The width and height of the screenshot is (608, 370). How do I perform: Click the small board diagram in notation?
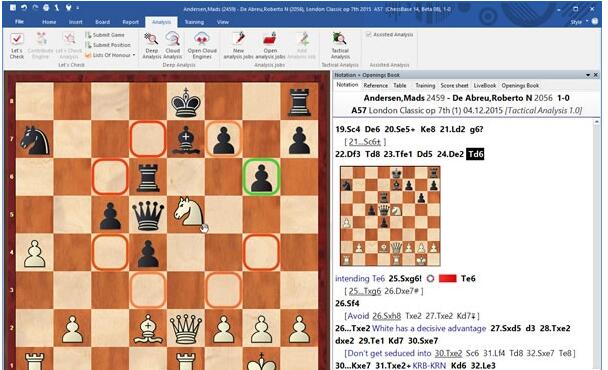pos(390,216)
